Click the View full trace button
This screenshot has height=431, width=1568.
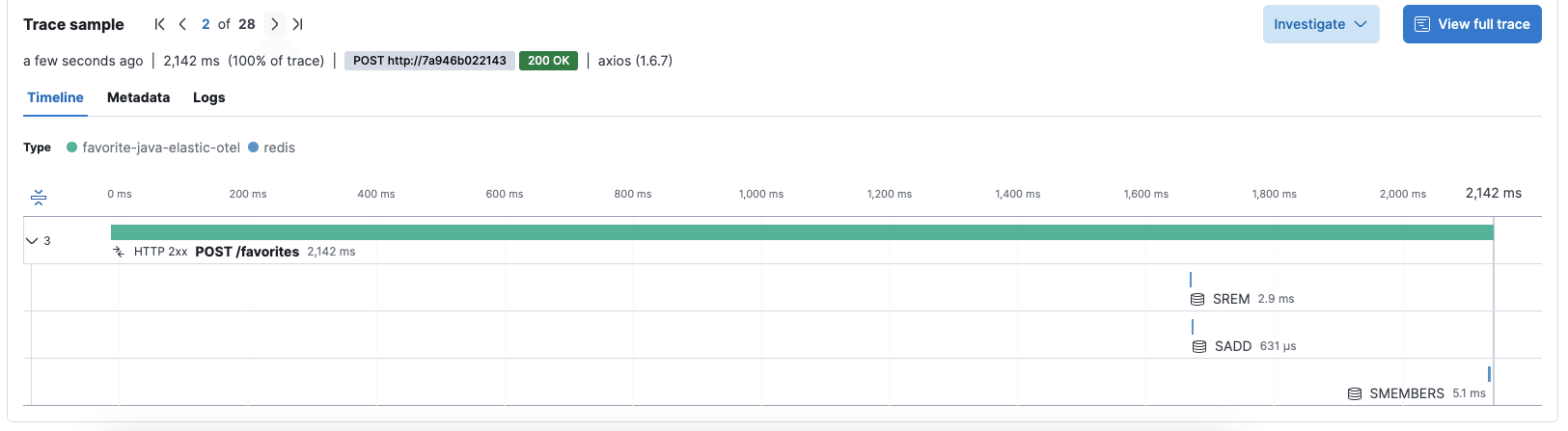click(x=1472, y=24)
